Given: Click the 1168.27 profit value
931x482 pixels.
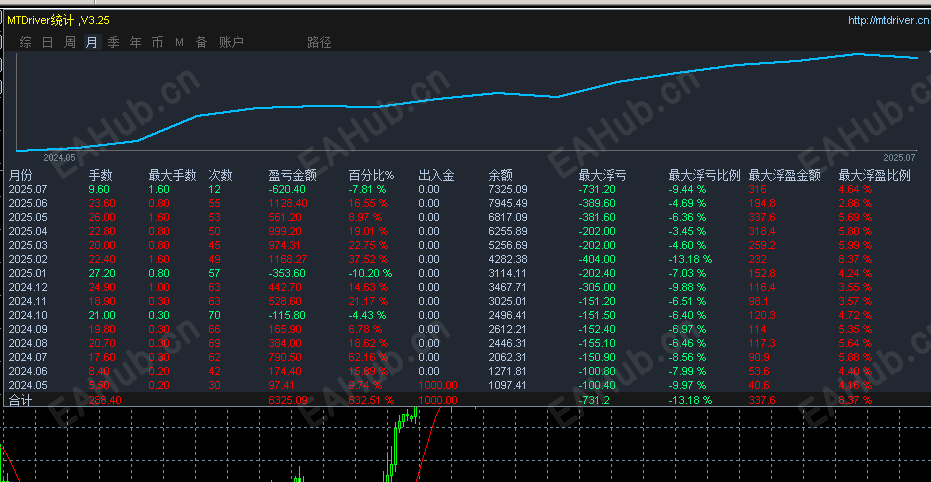Looking at the screenshot, I should [287, 259].
